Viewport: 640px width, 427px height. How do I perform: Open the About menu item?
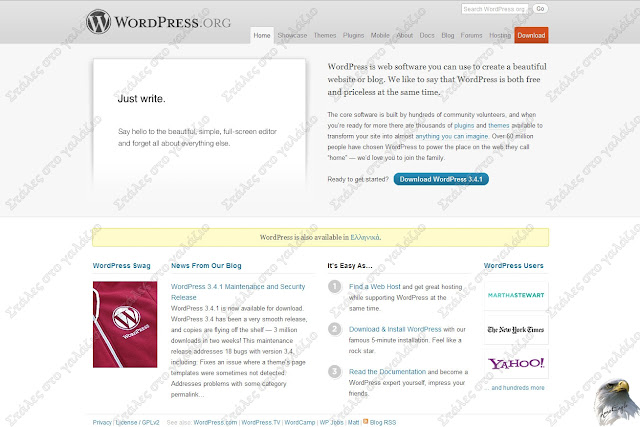click(x=405, y=36)
